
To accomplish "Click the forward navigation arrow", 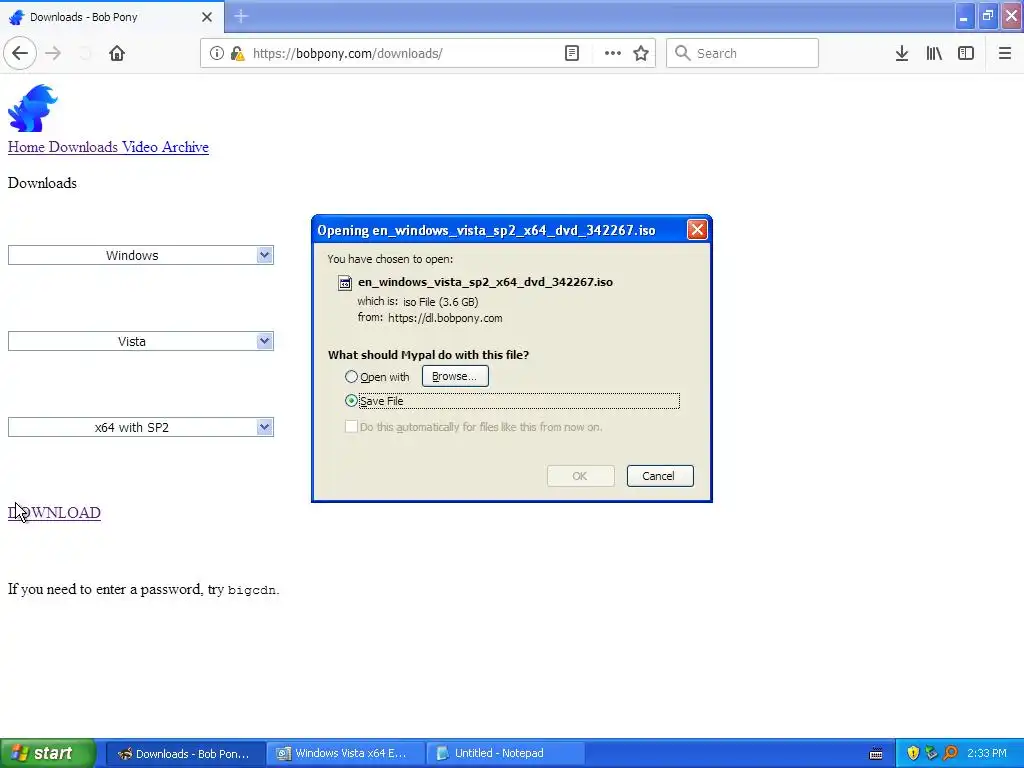I will (53, 53).
